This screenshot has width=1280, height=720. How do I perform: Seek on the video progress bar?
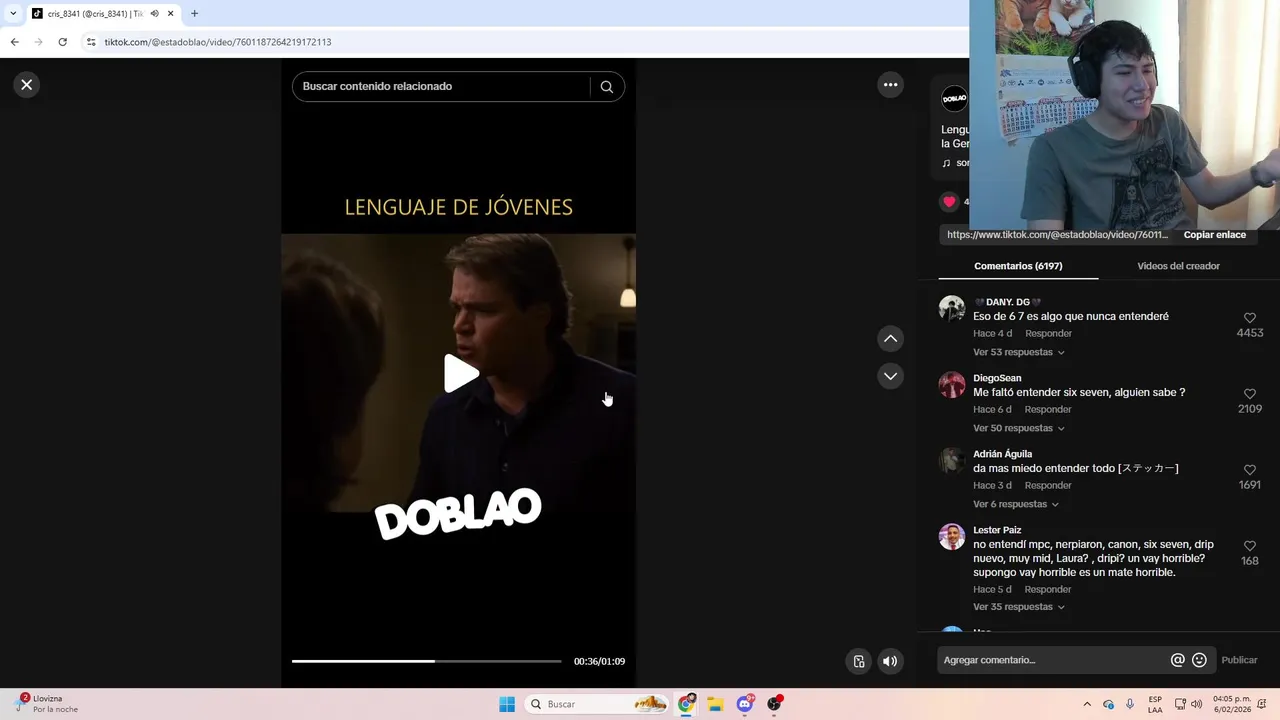[x=426, y=661]
